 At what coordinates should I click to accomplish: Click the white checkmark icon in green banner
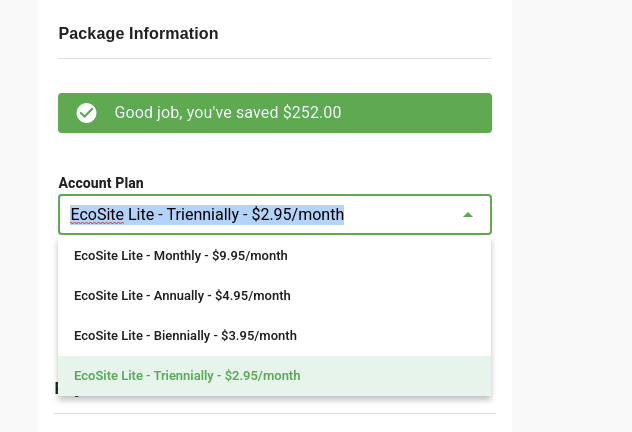coord(87,113)
